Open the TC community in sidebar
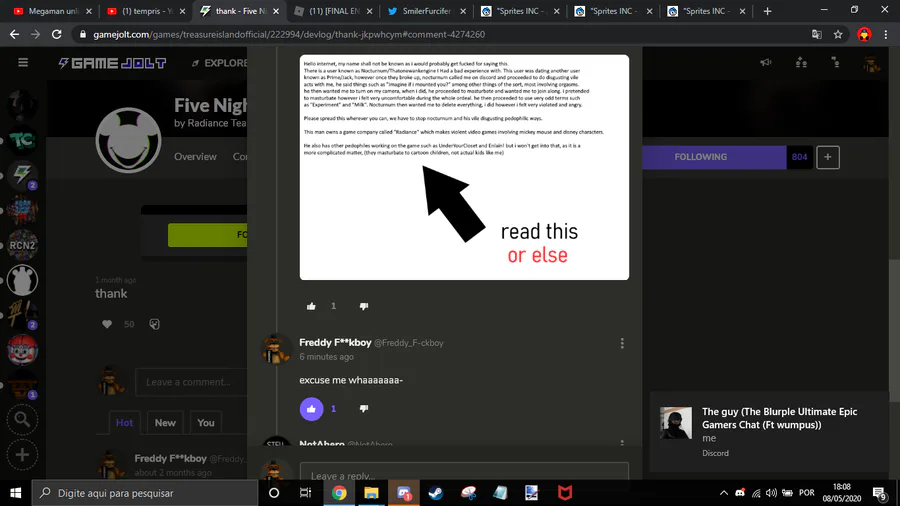Image resolution: width=900 pixels, height=506 pixels. (22, 141)
